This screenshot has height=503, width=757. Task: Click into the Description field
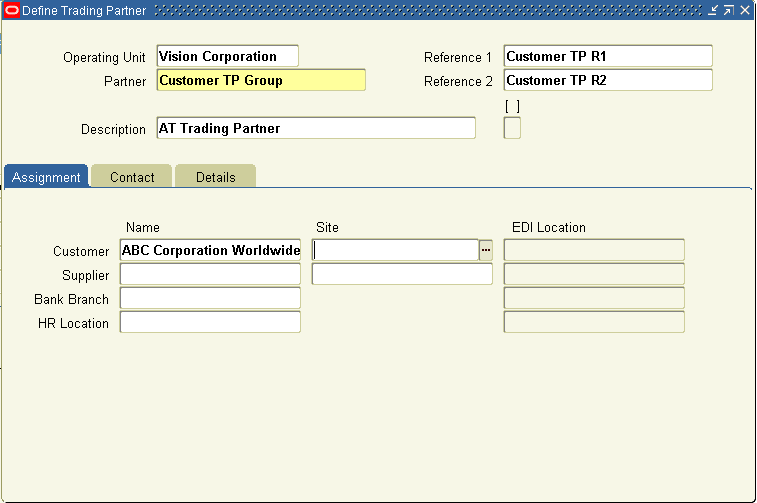pos(316,128)
